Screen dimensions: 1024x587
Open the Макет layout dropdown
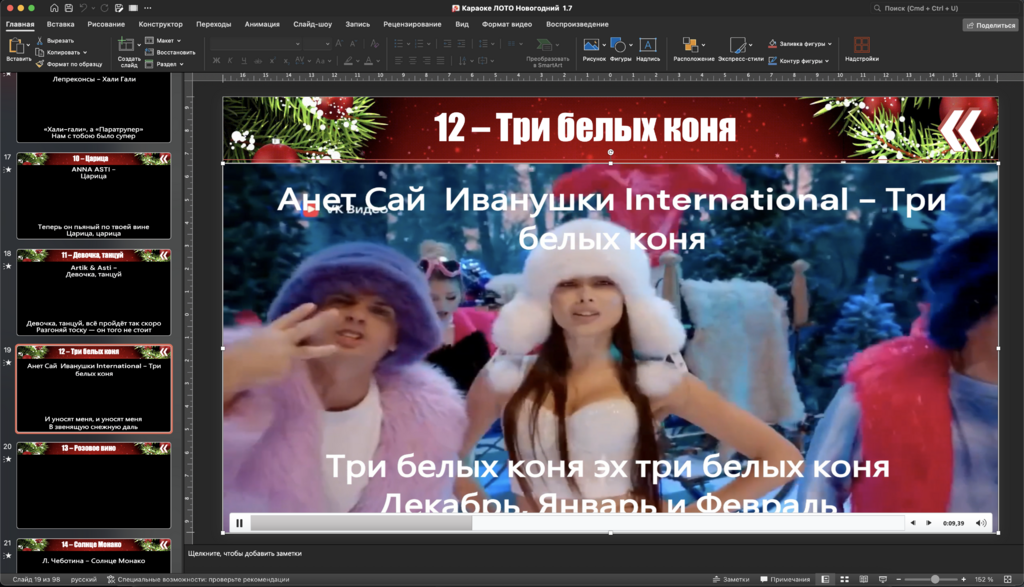(163, 40)
